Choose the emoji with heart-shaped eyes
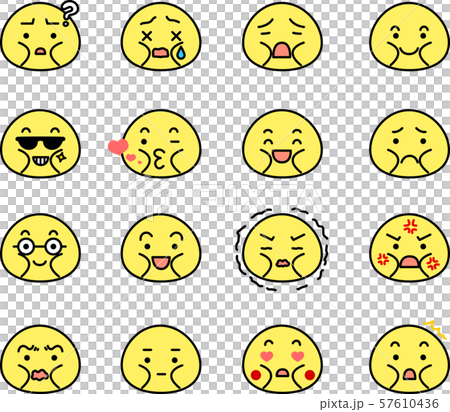Image resolution: width=450 pixels, height=412 pixels. (282, 359)
